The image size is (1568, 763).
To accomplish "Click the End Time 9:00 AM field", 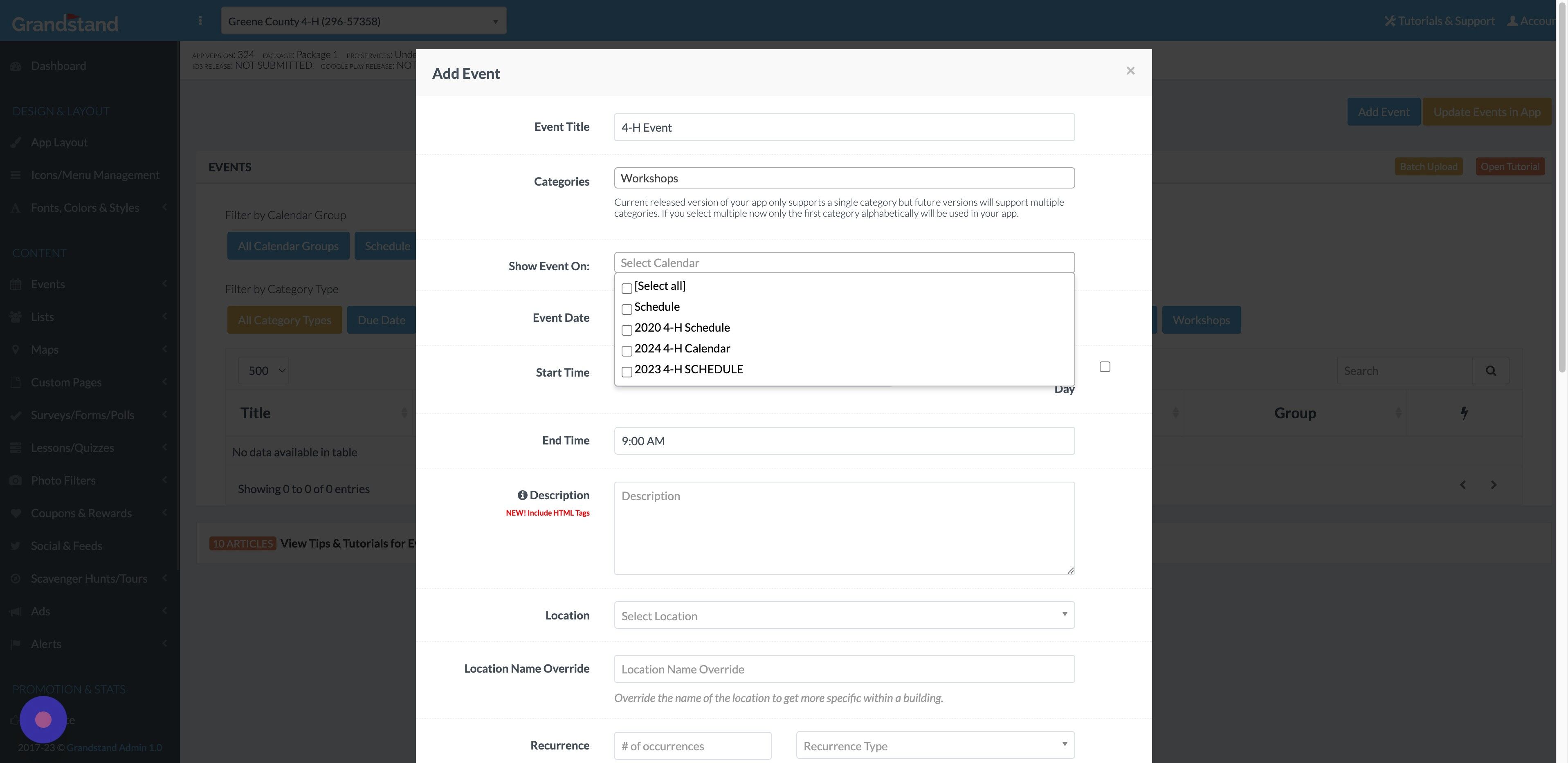I will 844,440.
